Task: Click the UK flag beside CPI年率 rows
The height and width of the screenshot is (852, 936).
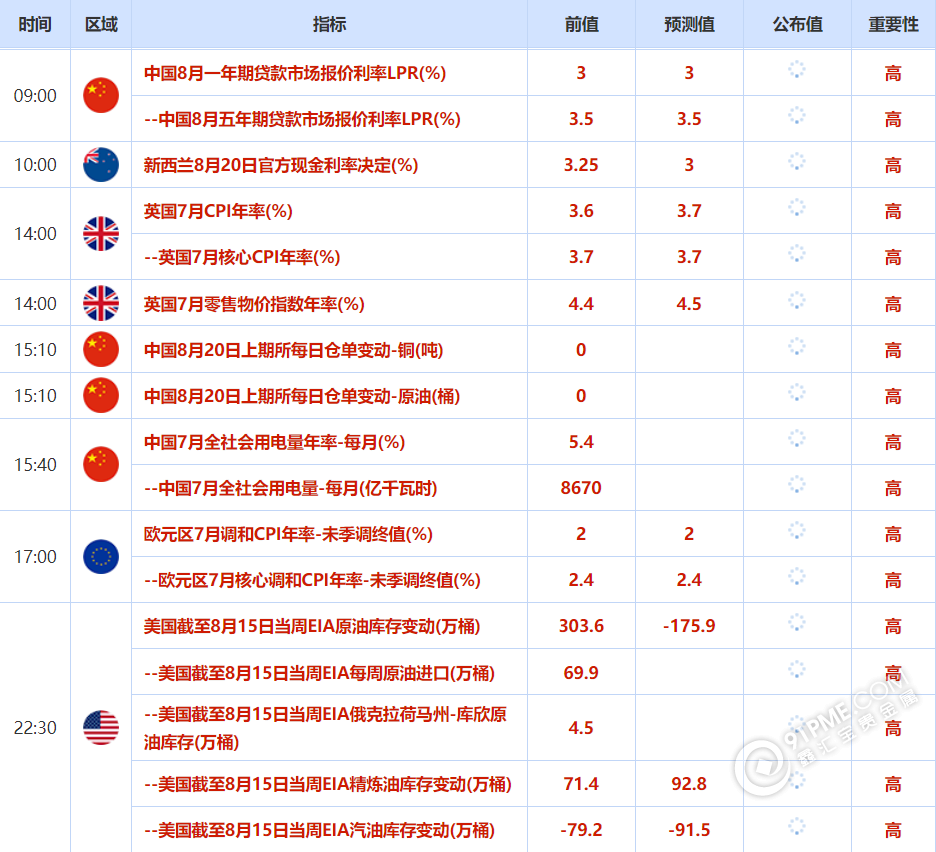Action: click(101, 233)
